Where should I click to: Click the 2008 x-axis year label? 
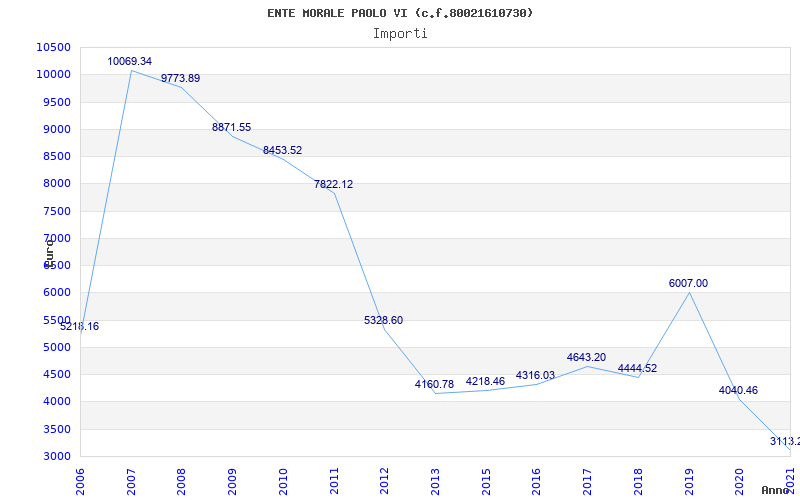point(182,482)
